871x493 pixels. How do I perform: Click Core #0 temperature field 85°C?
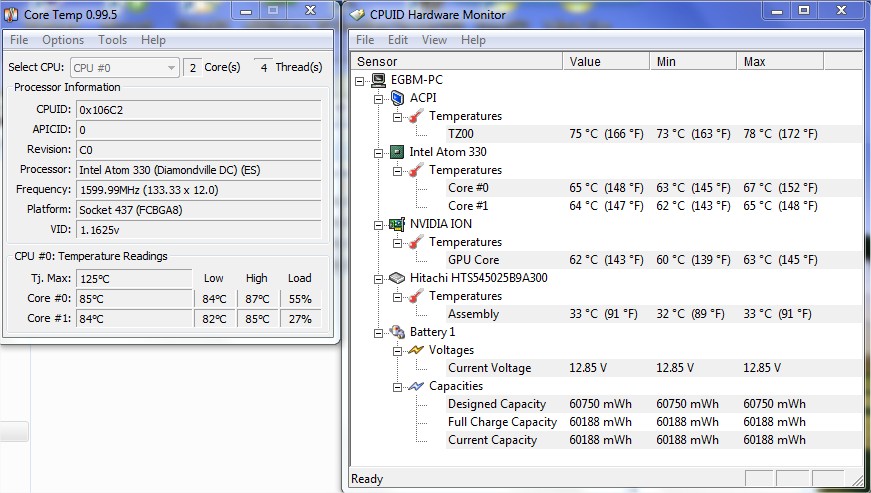[x=133, y=299]
